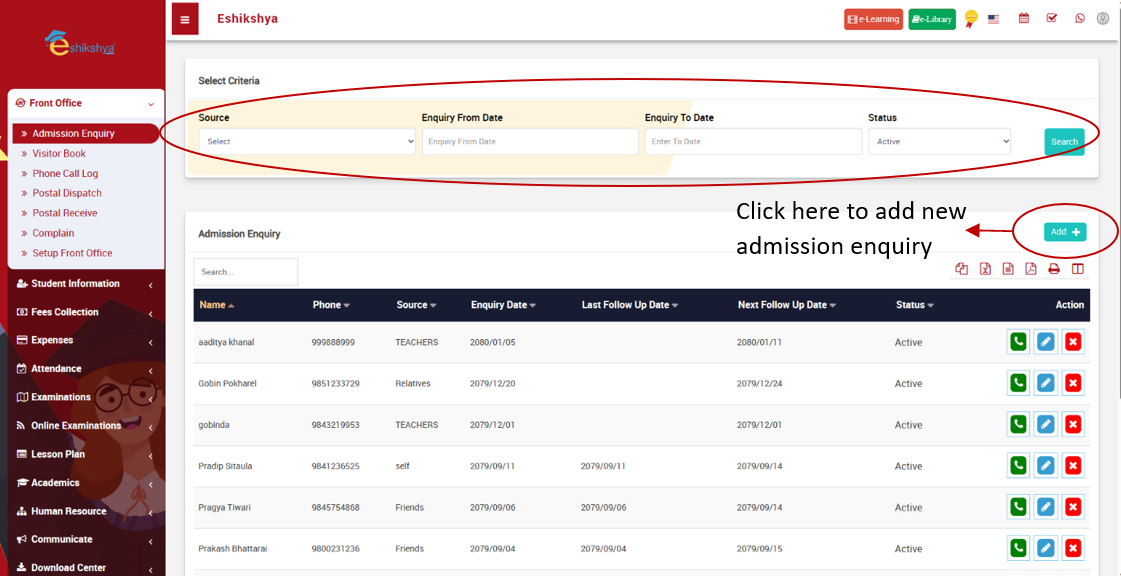Open WhatsApp from the top bar
1121x576 pixels.
[x=1078, y=18]
